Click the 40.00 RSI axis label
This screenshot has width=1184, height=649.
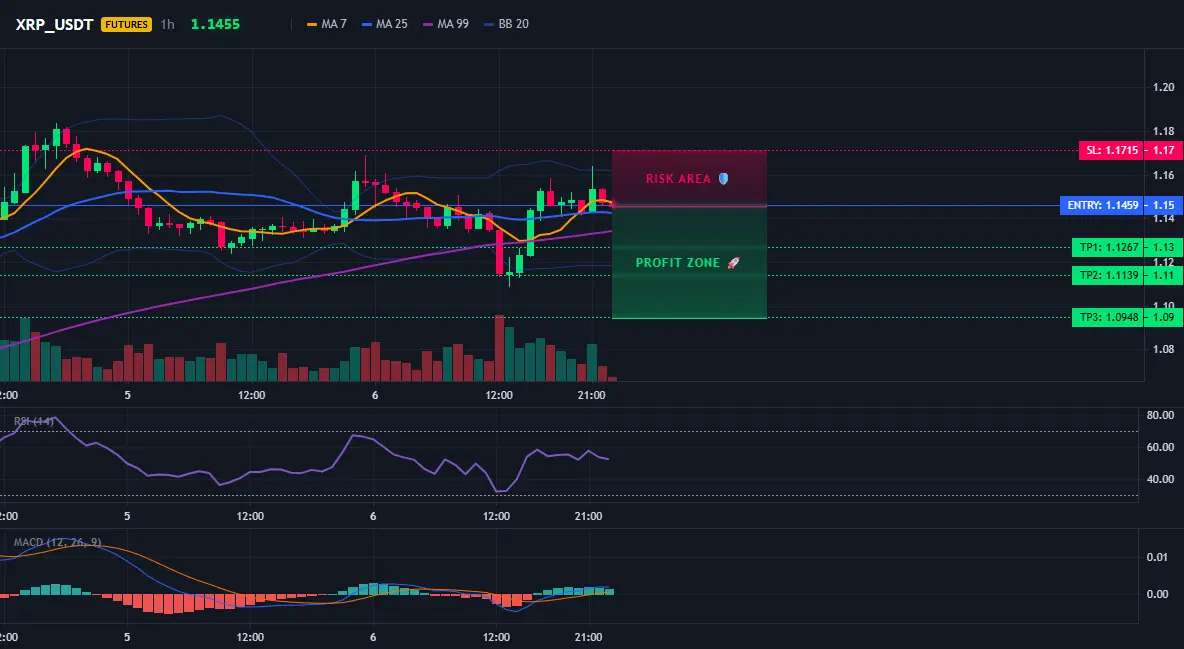click(x=1160, y=479)
